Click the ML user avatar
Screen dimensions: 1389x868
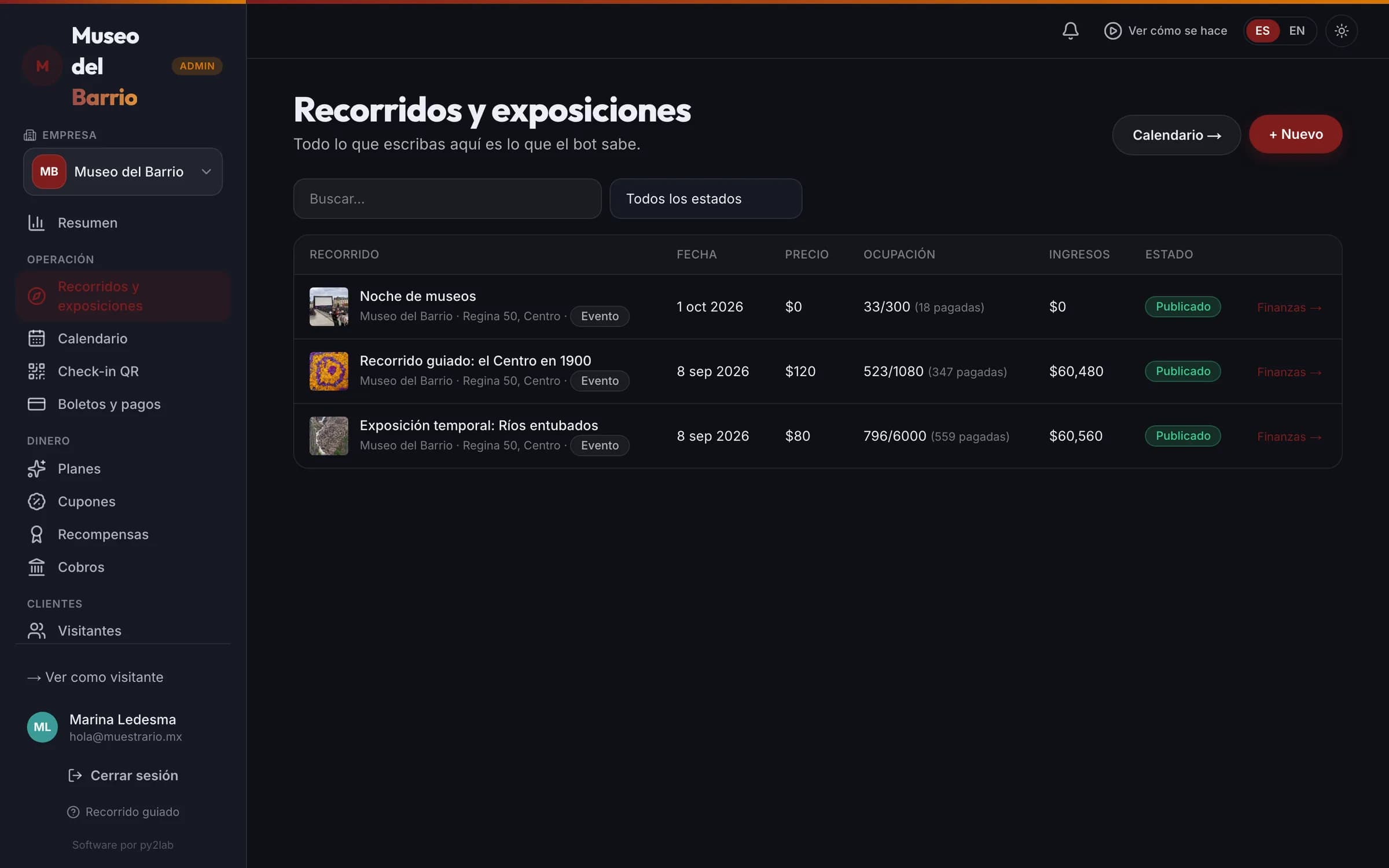42,727
